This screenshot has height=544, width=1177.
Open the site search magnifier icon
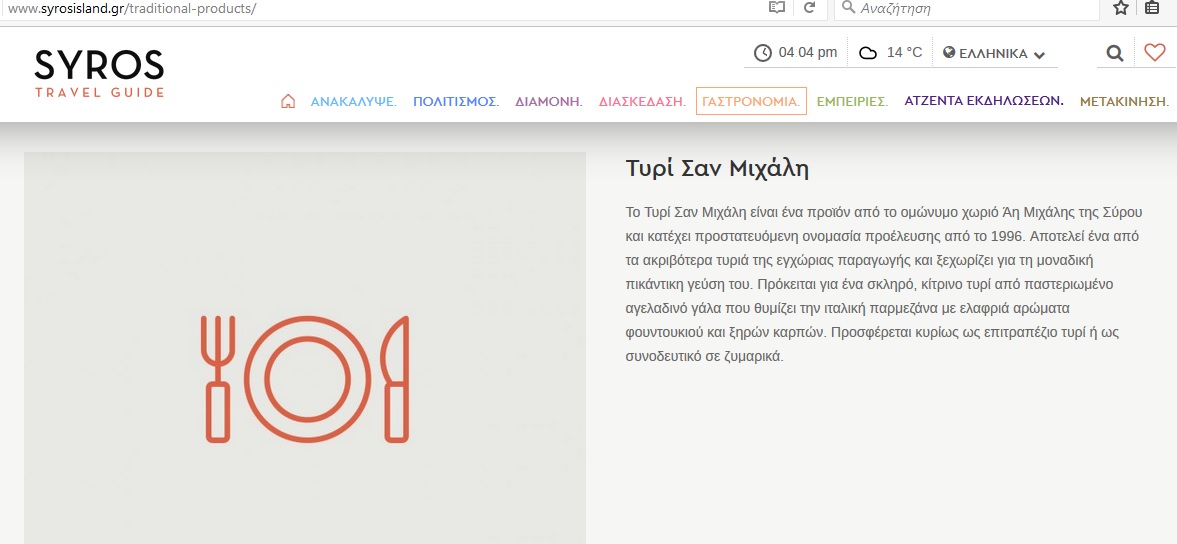pos(1114,53)
